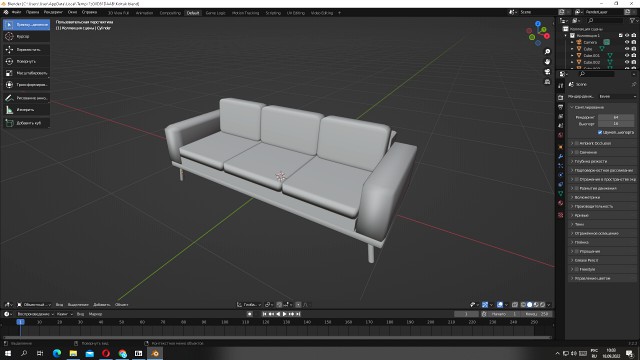Click the current frame number field

[x=466, y=314]
